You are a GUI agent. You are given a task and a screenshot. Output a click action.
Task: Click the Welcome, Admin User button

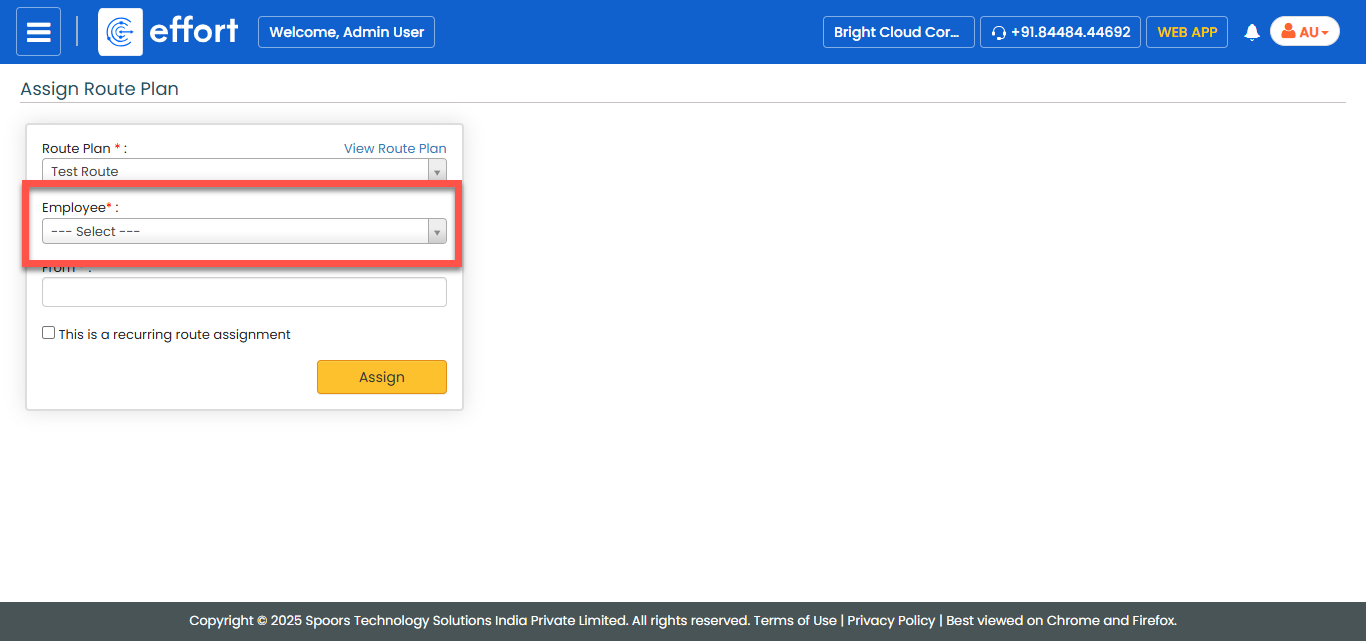[346, 32]
